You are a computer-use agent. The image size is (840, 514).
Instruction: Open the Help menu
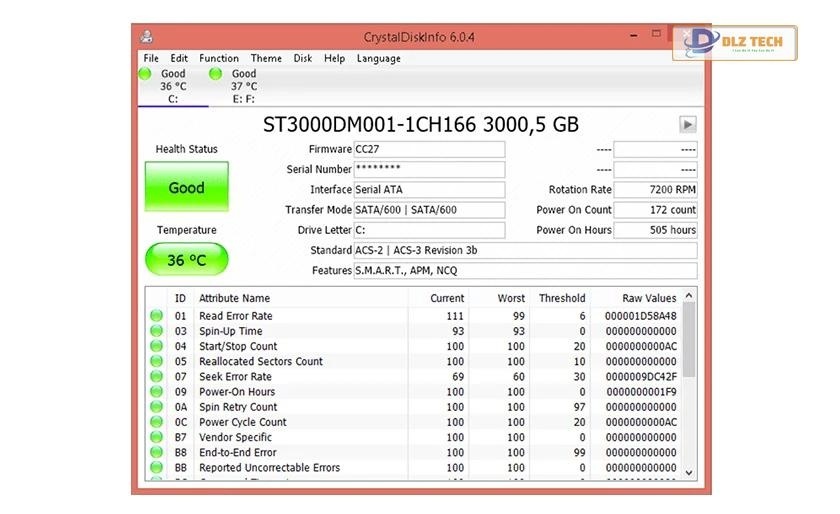point(334,58)
